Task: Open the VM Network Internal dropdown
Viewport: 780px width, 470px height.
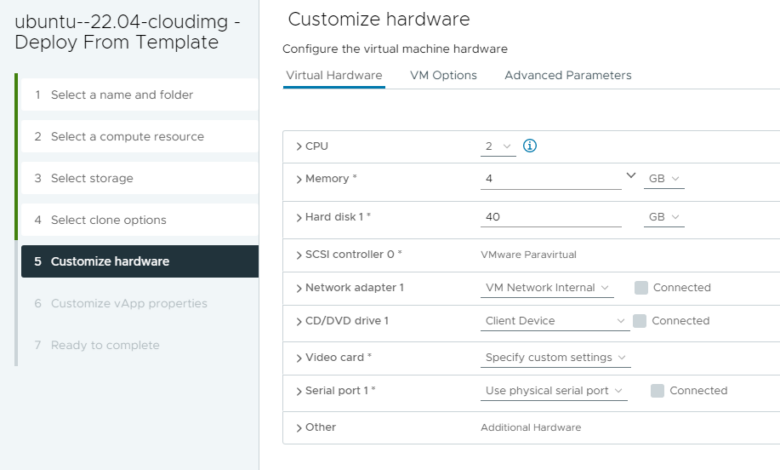Action: tap(547, 288)
